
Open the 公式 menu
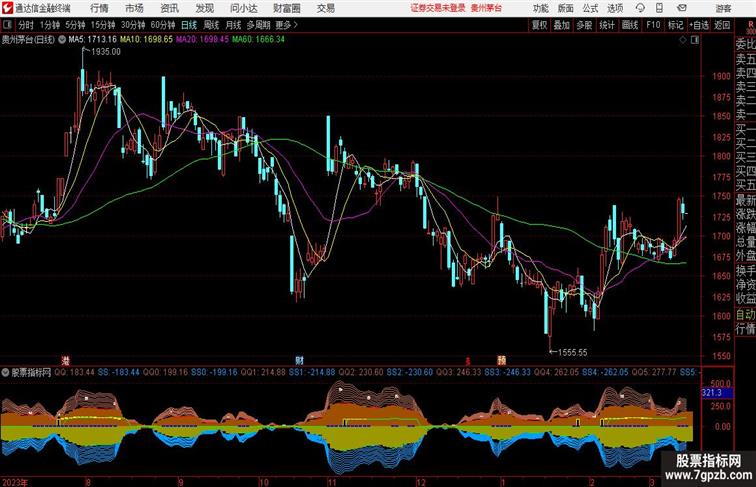[590, 8]
